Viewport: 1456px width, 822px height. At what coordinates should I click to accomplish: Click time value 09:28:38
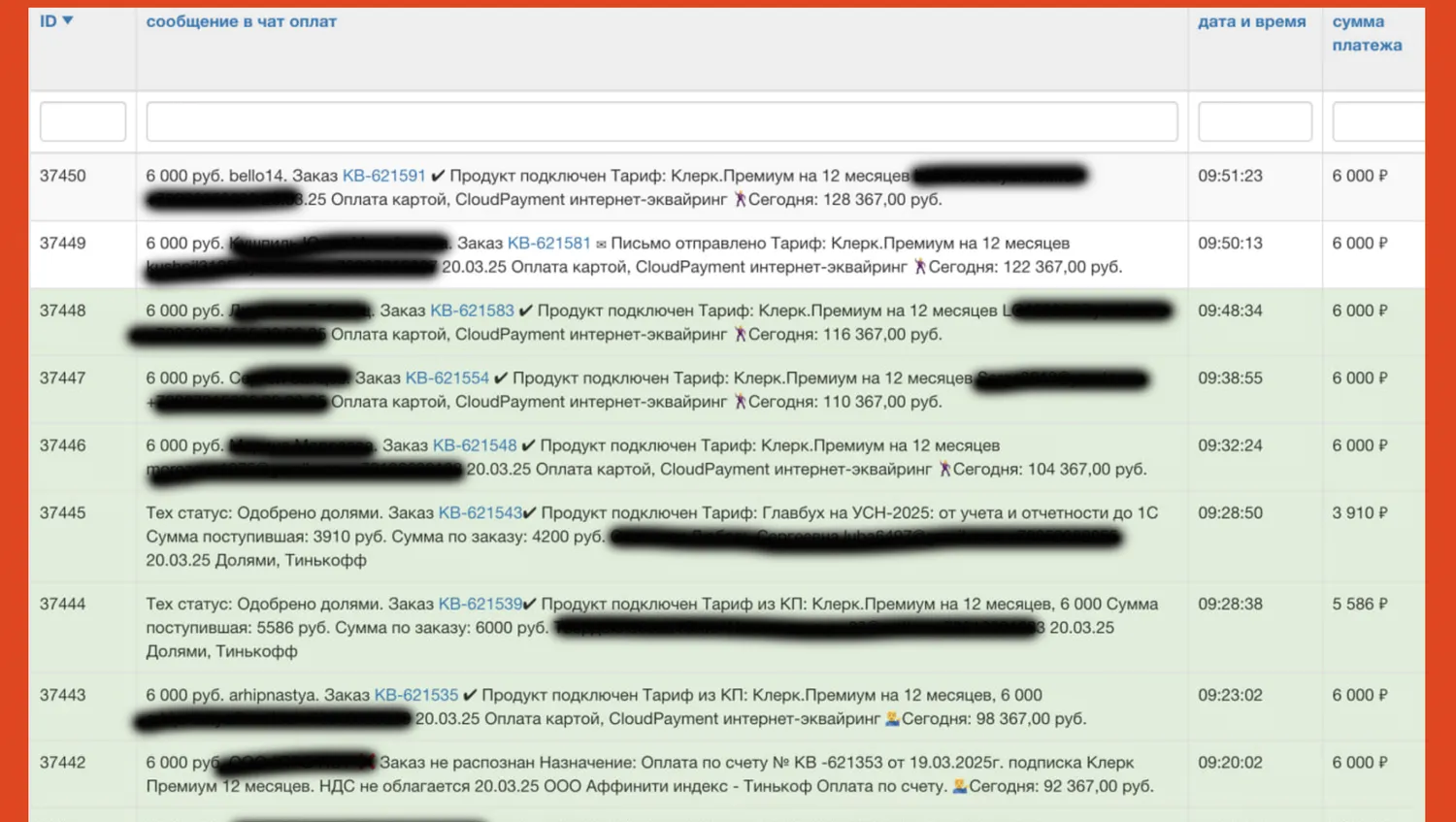pos(1230,605)
